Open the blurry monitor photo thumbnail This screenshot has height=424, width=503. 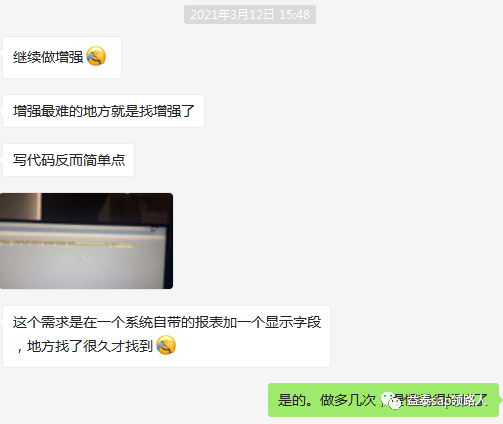coord(86,241)
